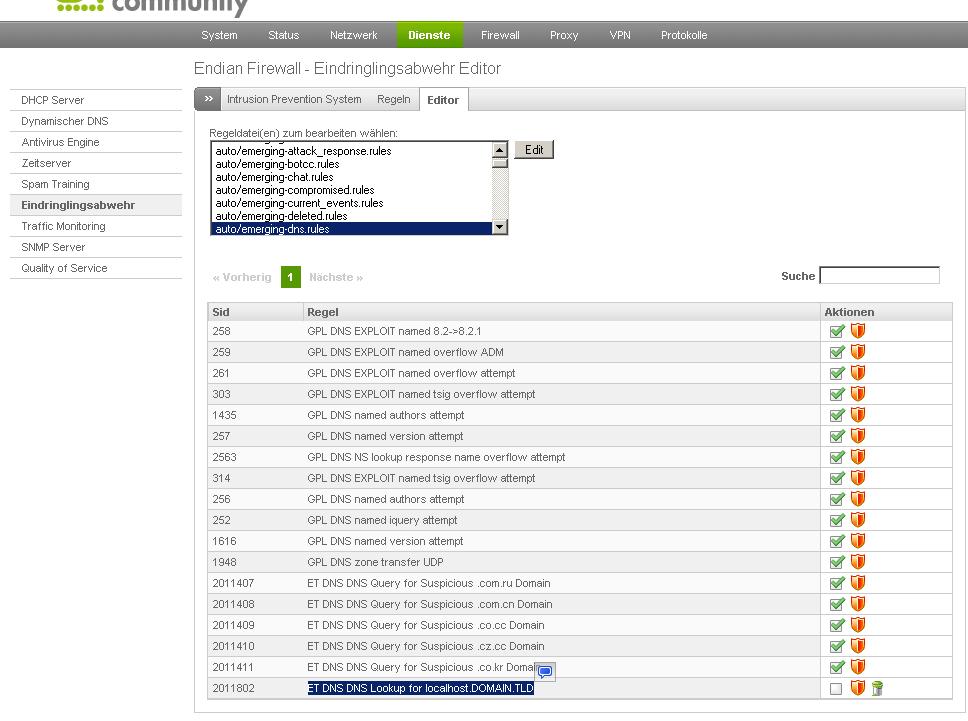Click page number 1 in pagination
The image size is (968, 721).
[290, 277]
